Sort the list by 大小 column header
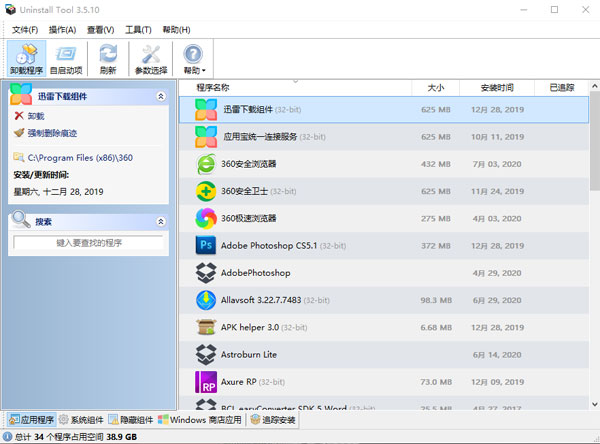Viewport: 600px width, 444px height. tap(436, 88)
